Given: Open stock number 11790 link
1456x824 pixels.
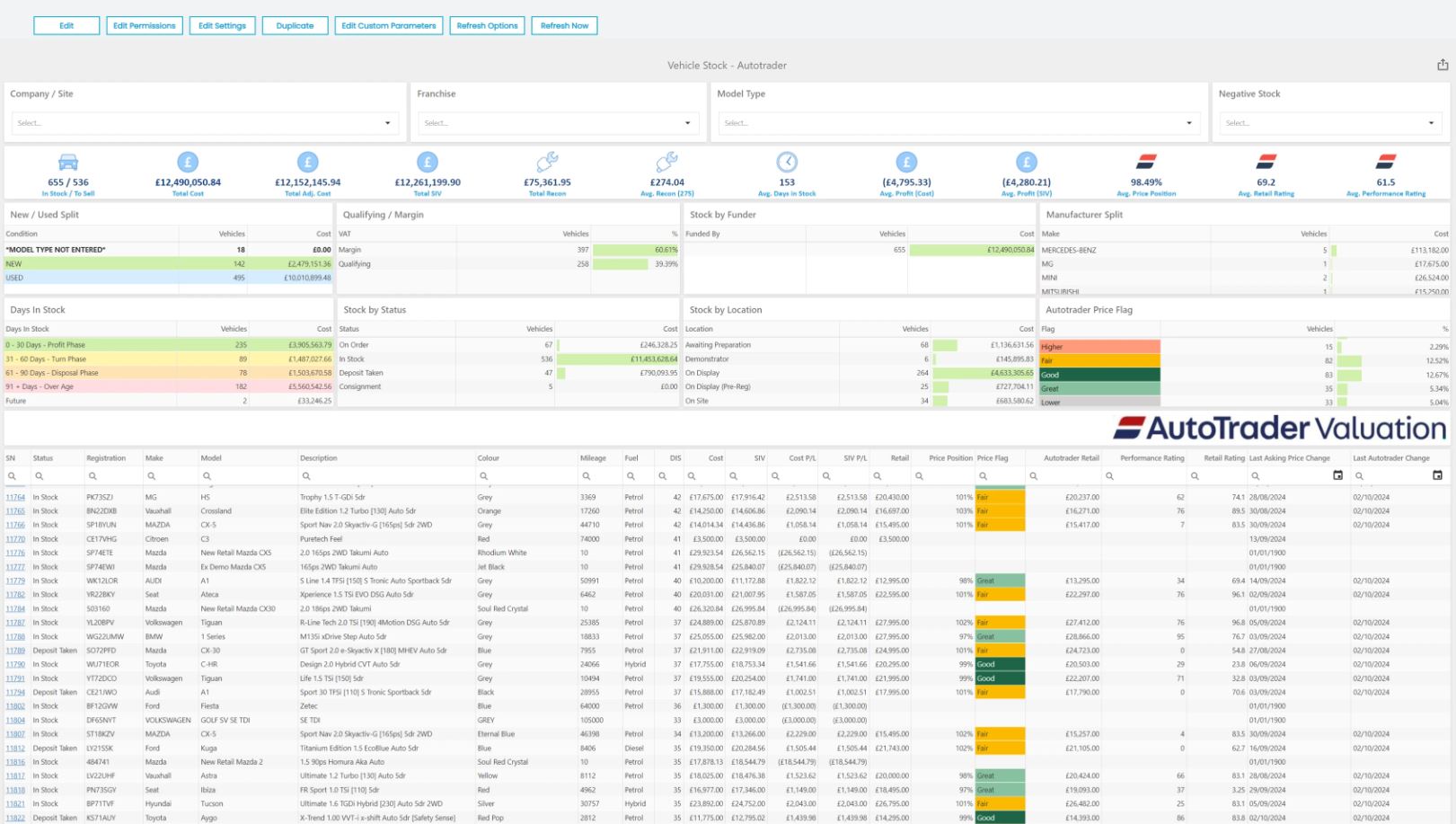Looking at the screenshot, I should (x=15, y=665).
